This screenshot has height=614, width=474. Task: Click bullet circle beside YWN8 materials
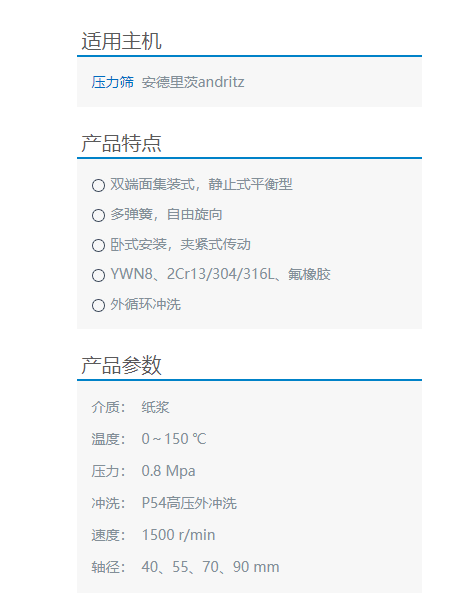coord(98,275)
